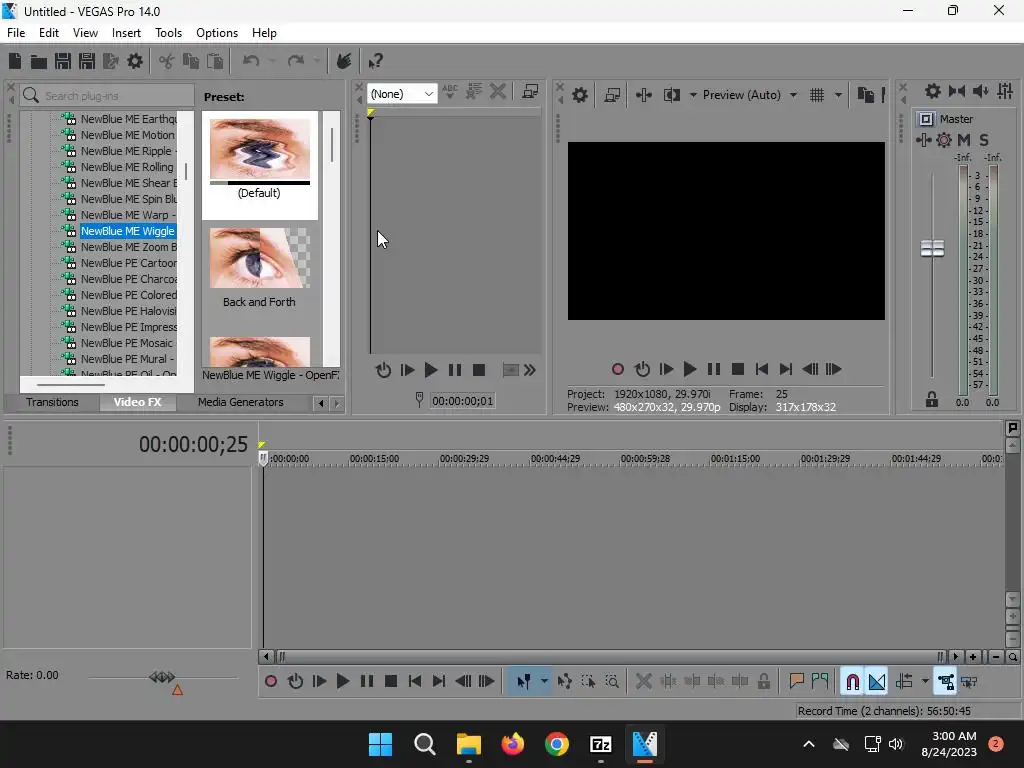Toggle Enable Snapping magnet icon
The width and height of the screenshot is (1024, 768).
pyautogui.click(x=853, y=682)
